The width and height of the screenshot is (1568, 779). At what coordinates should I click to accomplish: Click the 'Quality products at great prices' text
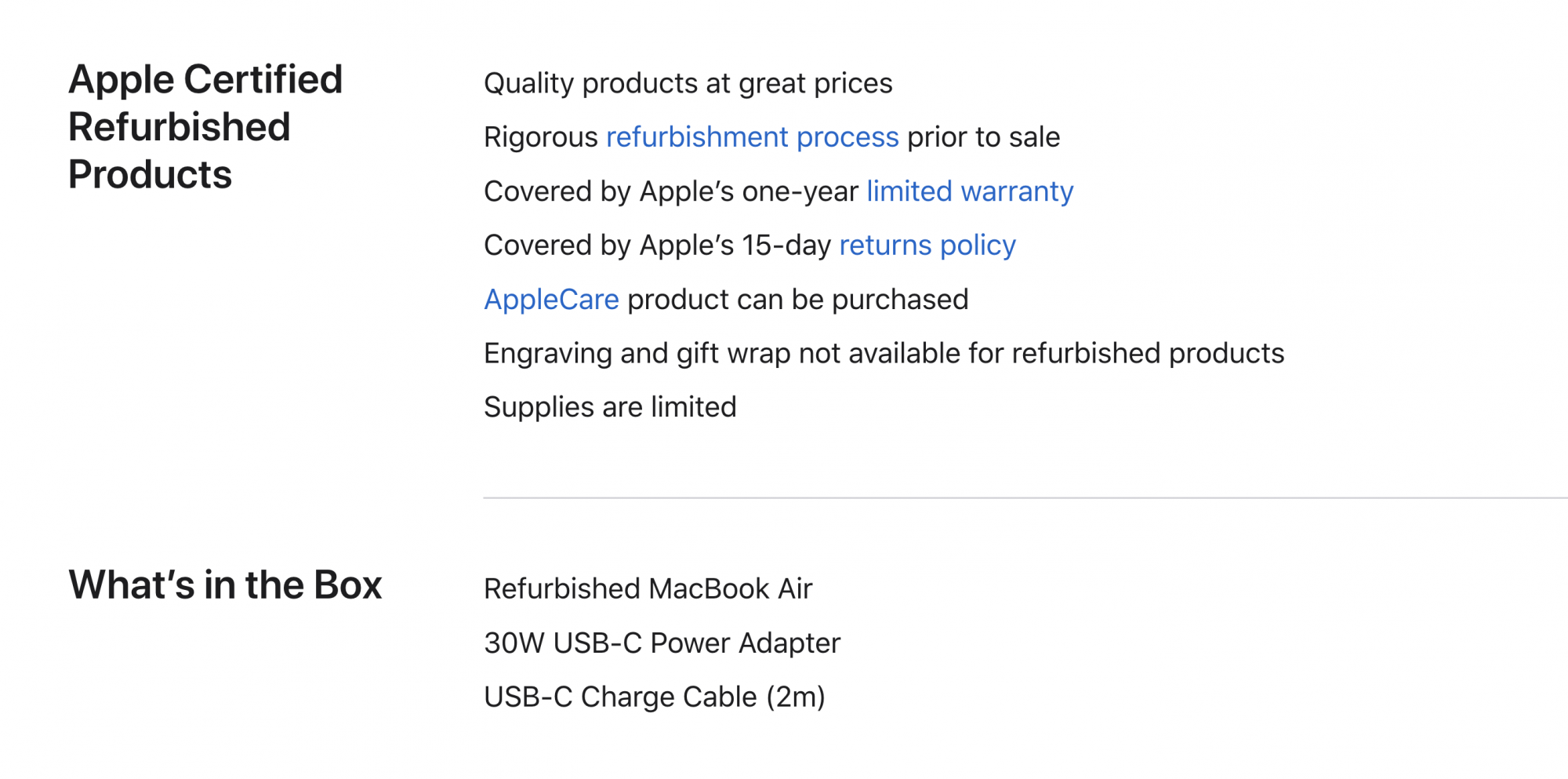click(x=688, y=83)
